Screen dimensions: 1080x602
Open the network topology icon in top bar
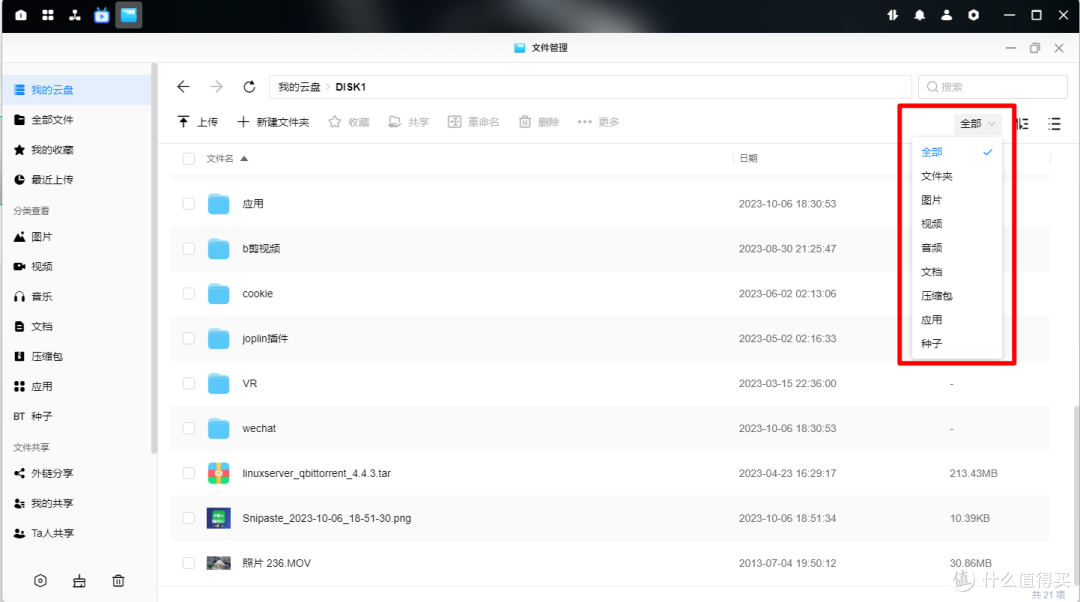(74, 15)
